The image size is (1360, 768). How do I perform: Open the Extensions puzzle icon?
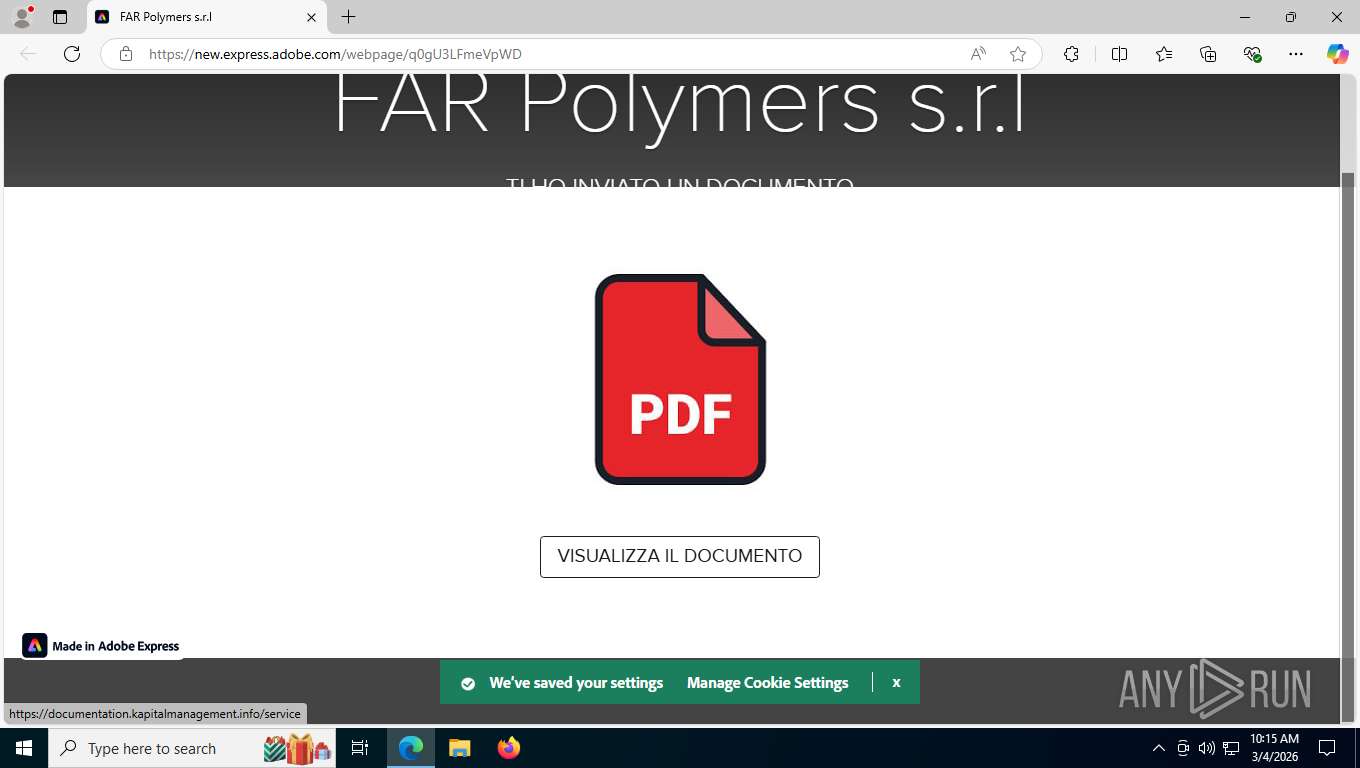pyautogui.click(x=1071, y=54)
